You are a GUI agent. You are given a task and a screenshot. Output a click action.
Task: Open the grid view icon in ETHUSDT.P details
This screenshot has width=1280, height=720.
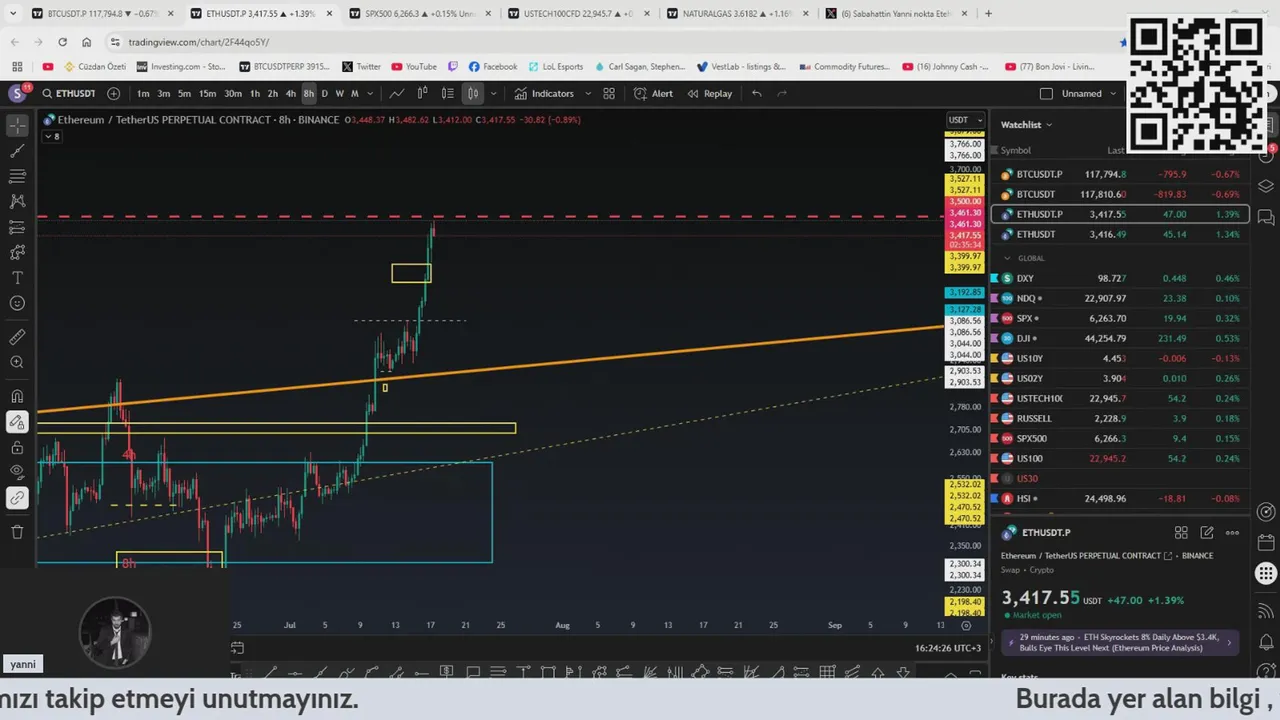[1181, 533]
